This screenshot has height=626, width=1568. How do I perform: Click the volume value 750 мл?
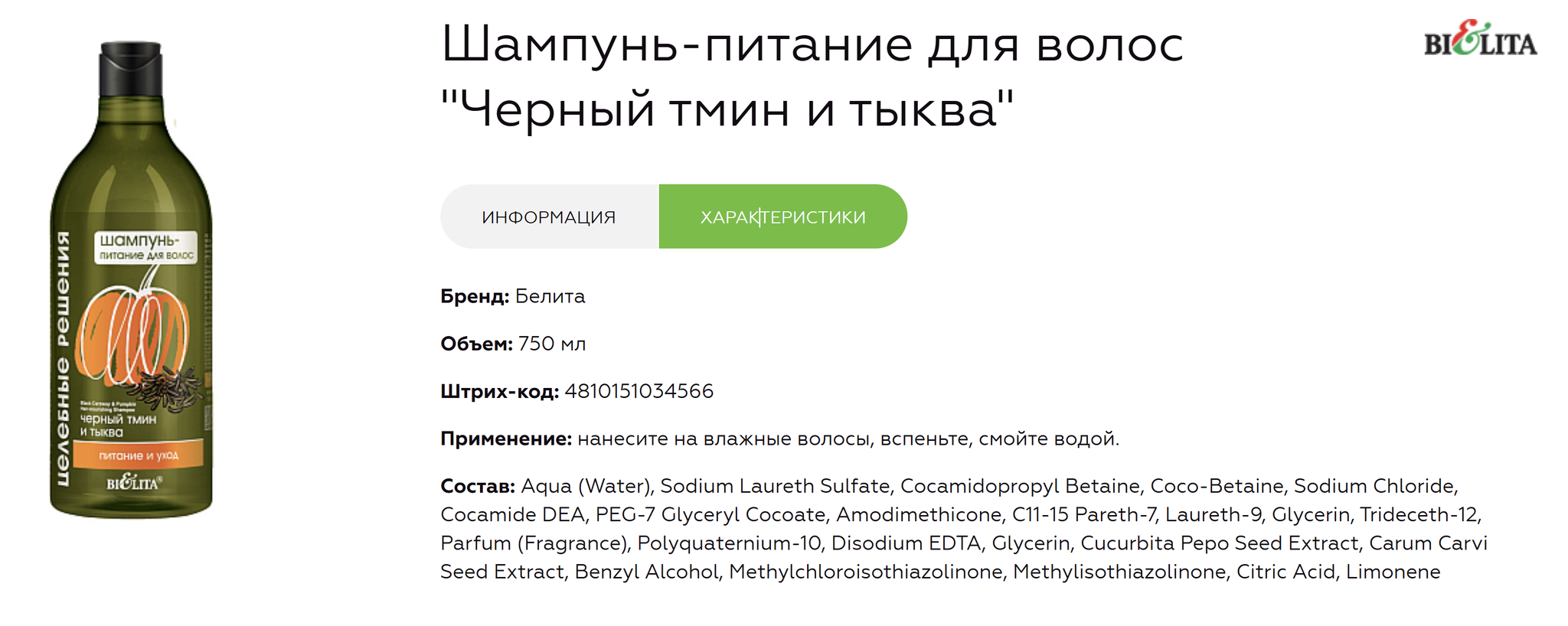click(x=552, y=344)
